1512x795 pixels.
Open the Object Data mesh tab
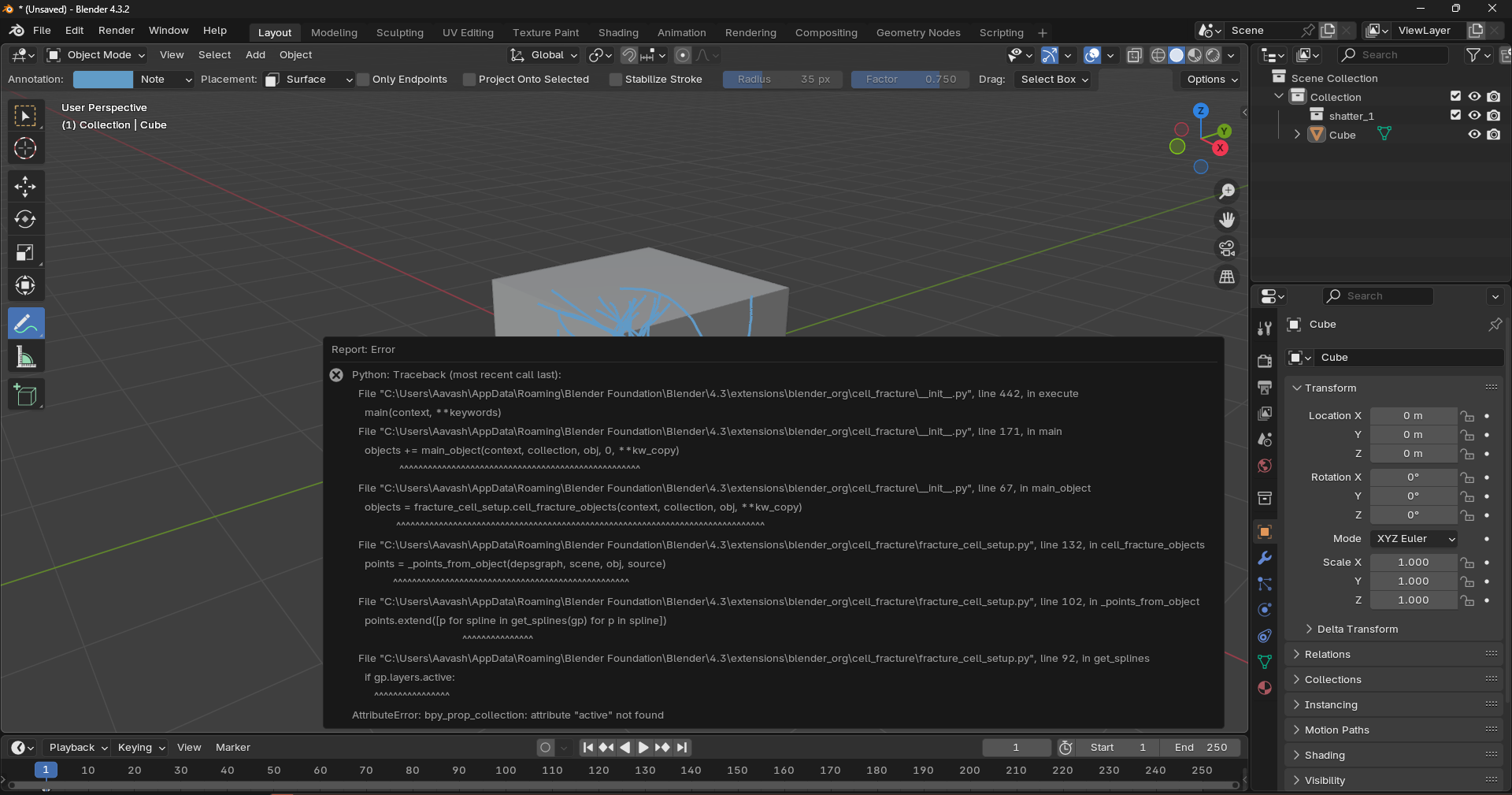(1265, 662)
